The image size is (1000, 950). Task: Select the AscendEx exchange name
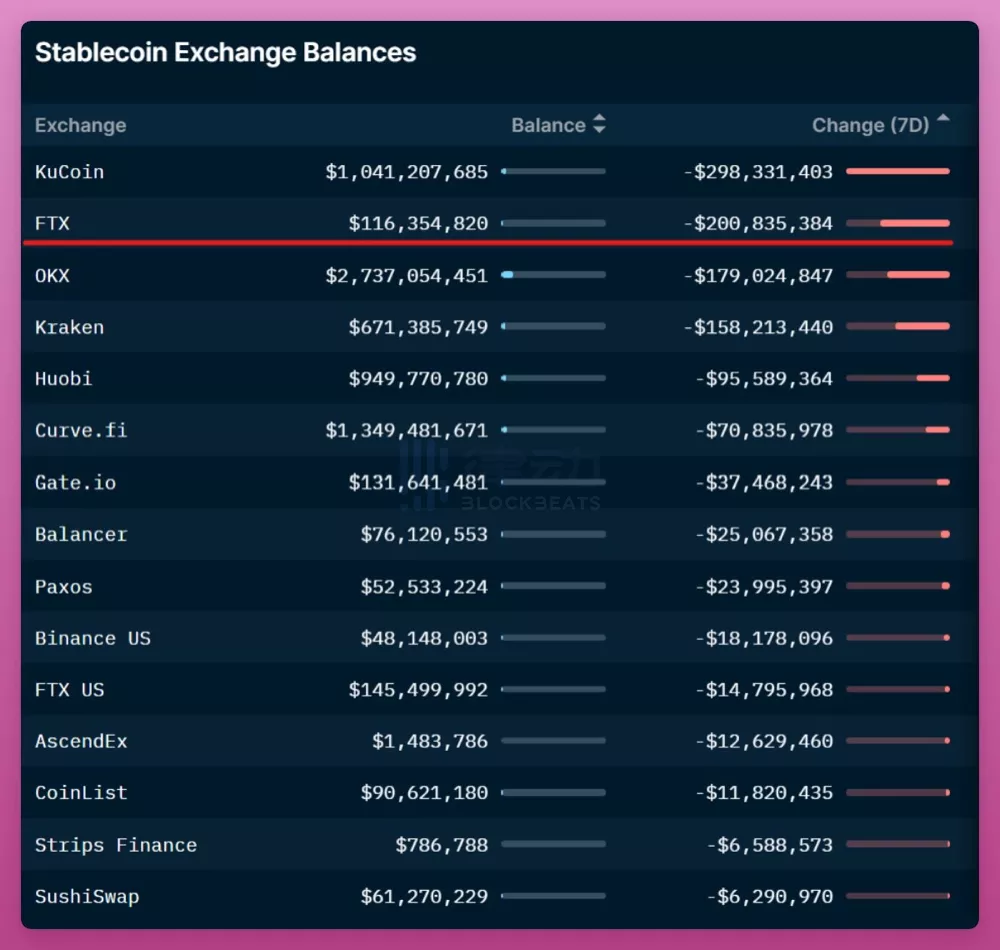point(82,742)
